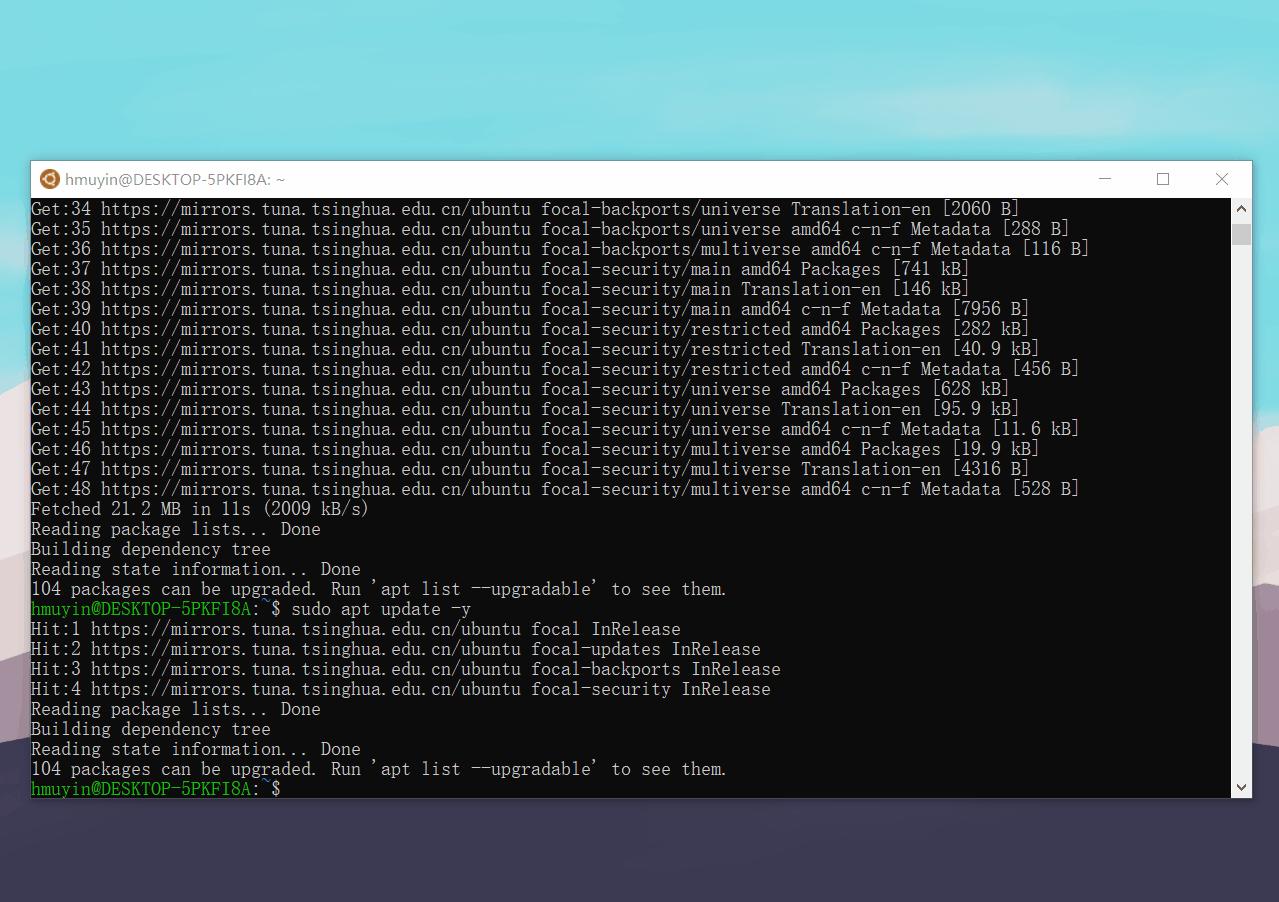The width and height of the screenshot is (1279, 902).
Task: Click the window title hmuyin@DESKTOP-5PKFI8A: ~
Action: 175,179
